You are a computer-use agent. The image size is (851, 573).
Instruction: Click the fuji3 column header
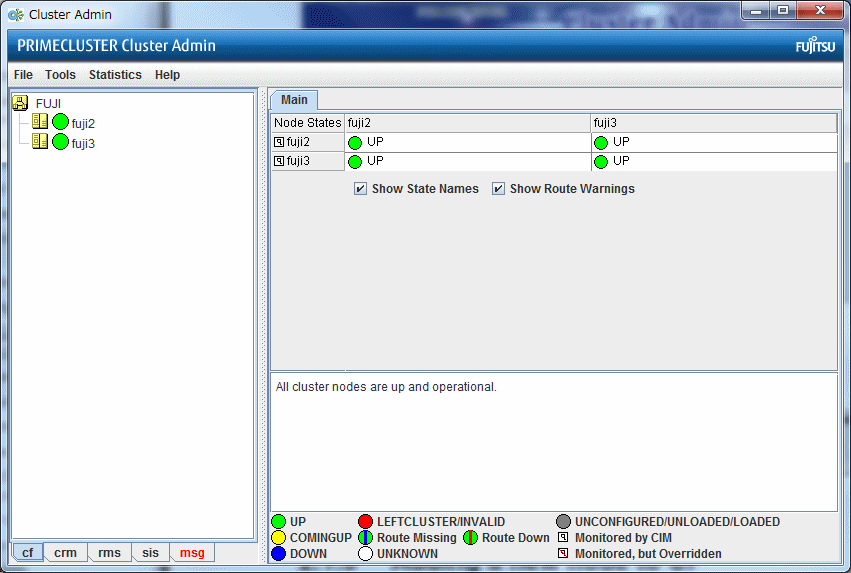(714, 123)
